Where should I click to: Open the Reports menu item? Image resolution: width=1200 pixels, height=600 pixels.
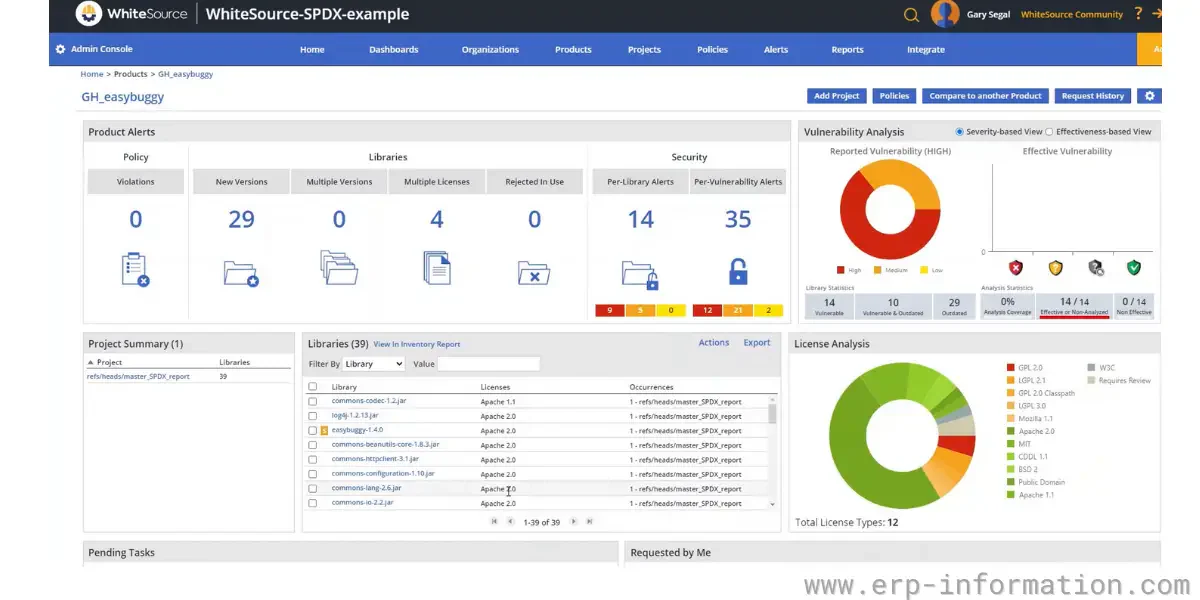[x=847, y=49]
